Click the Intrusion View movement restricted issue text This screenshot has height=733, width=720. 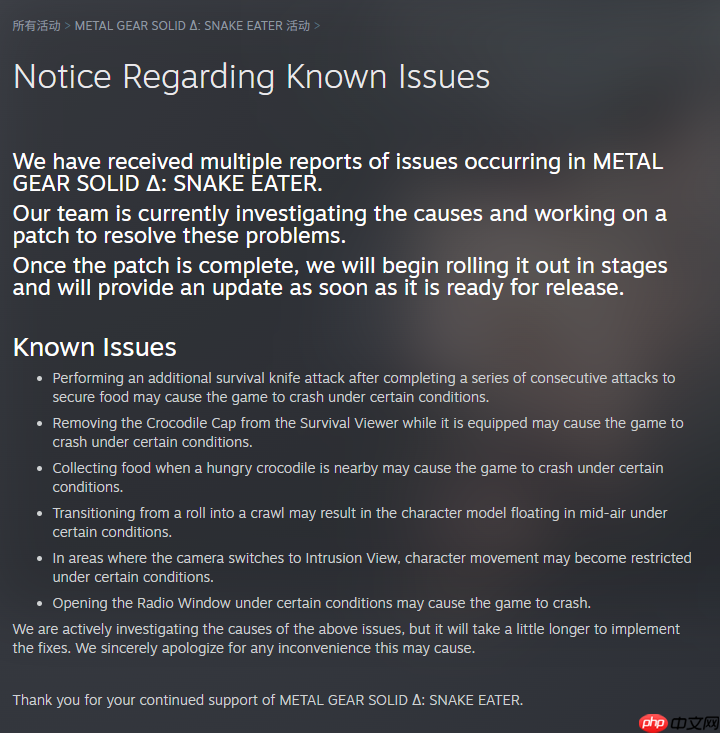pyautogui.click(x=372, y=568)
